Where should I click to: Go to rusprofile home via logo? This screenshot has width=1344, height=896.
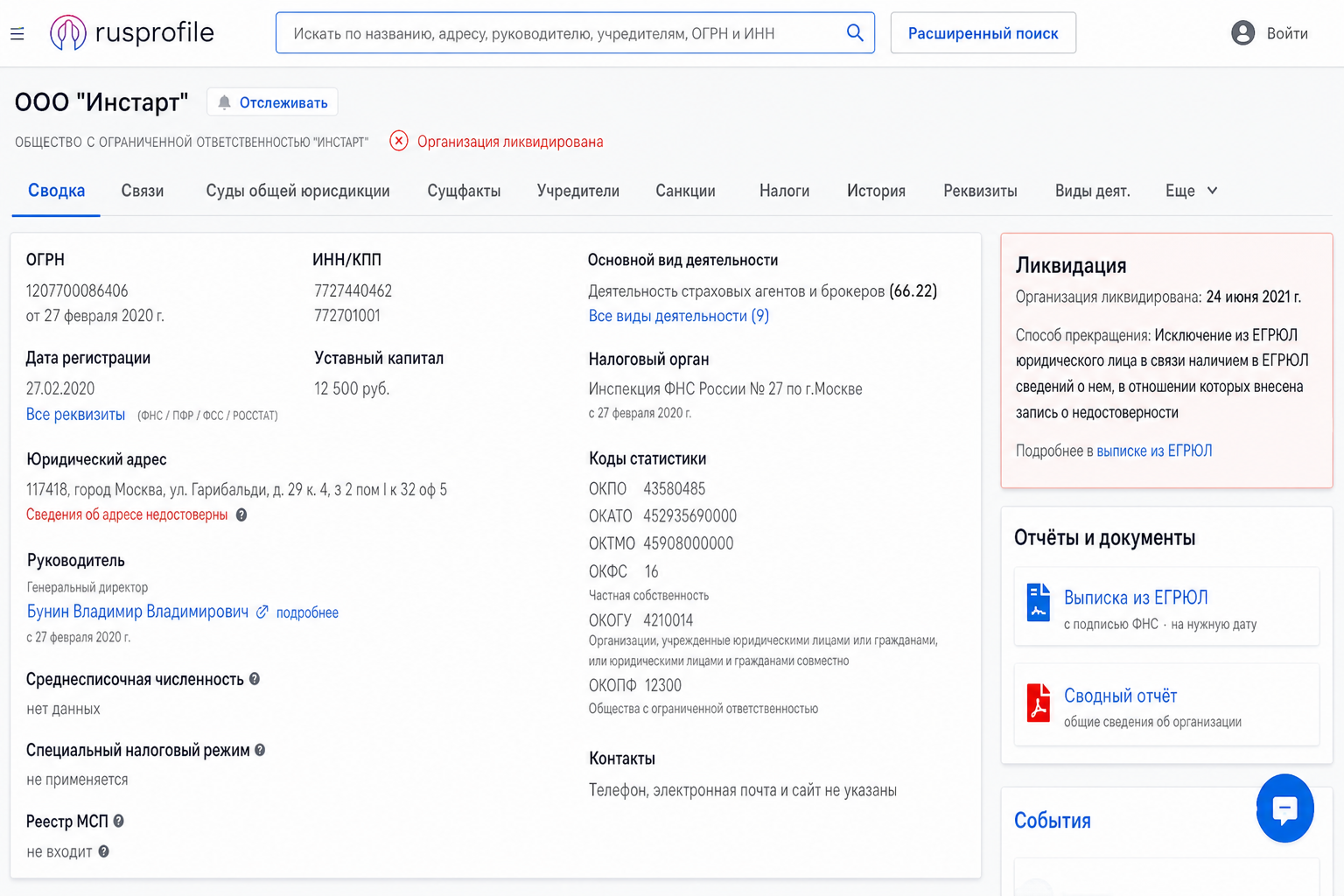(x=132, y=33)
